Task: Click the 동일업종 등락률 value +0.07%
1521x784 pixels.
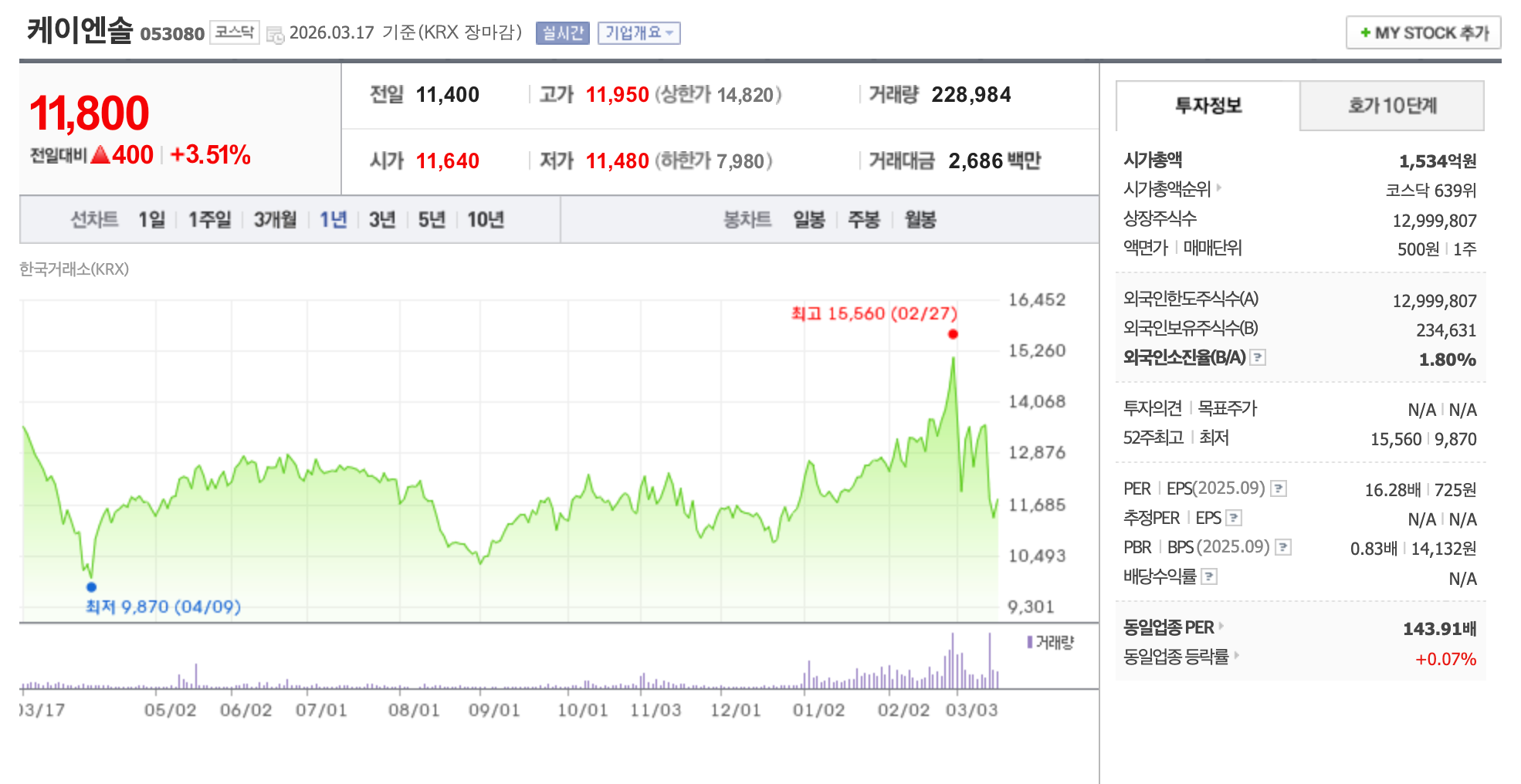Action: (x=1445, y=659)
